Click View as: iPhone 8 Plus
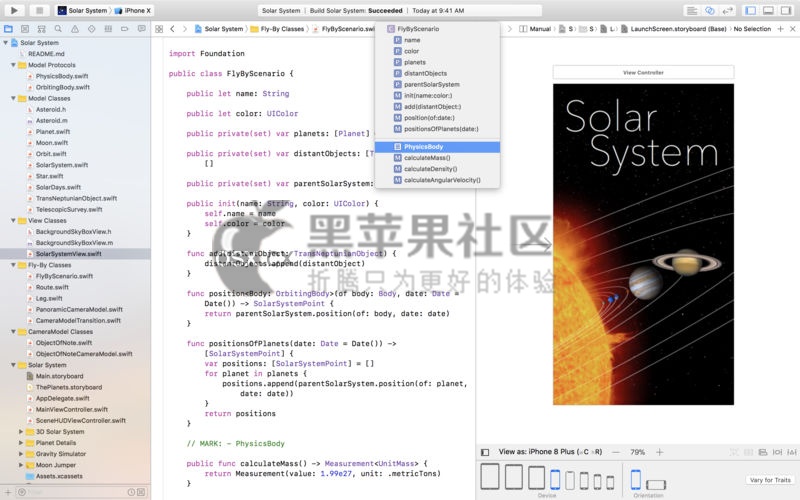 [550, 452]
